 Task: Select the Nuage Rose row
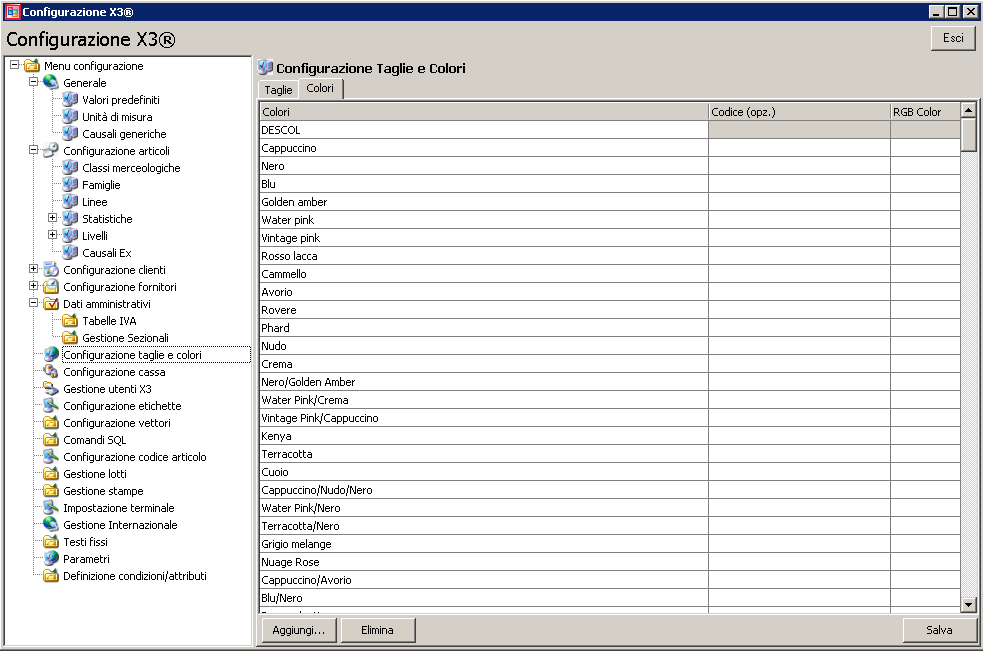tap(484, 562)
